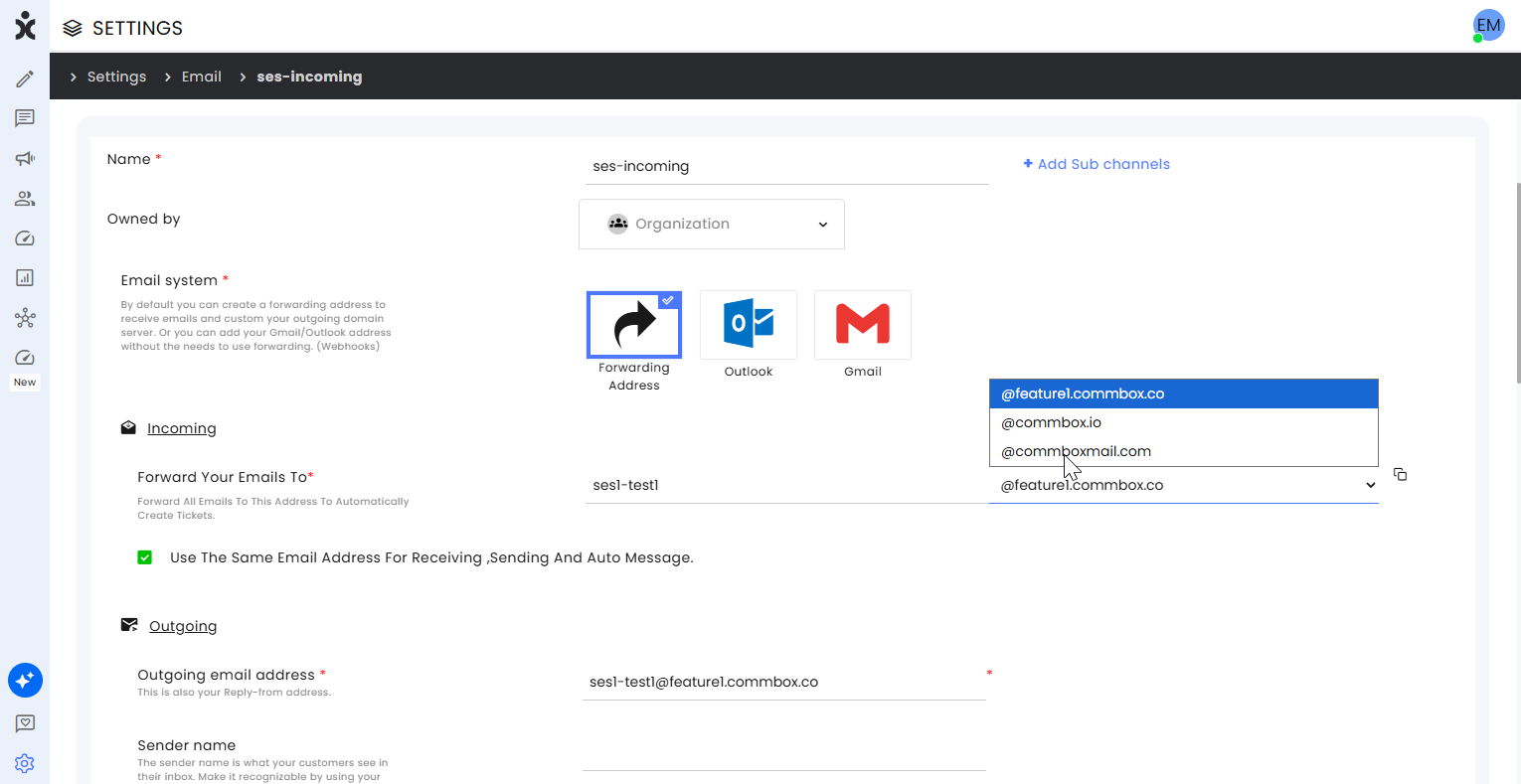
Task: Open the compose pencil icon in sidebar
Action: (x=25, y=78)
